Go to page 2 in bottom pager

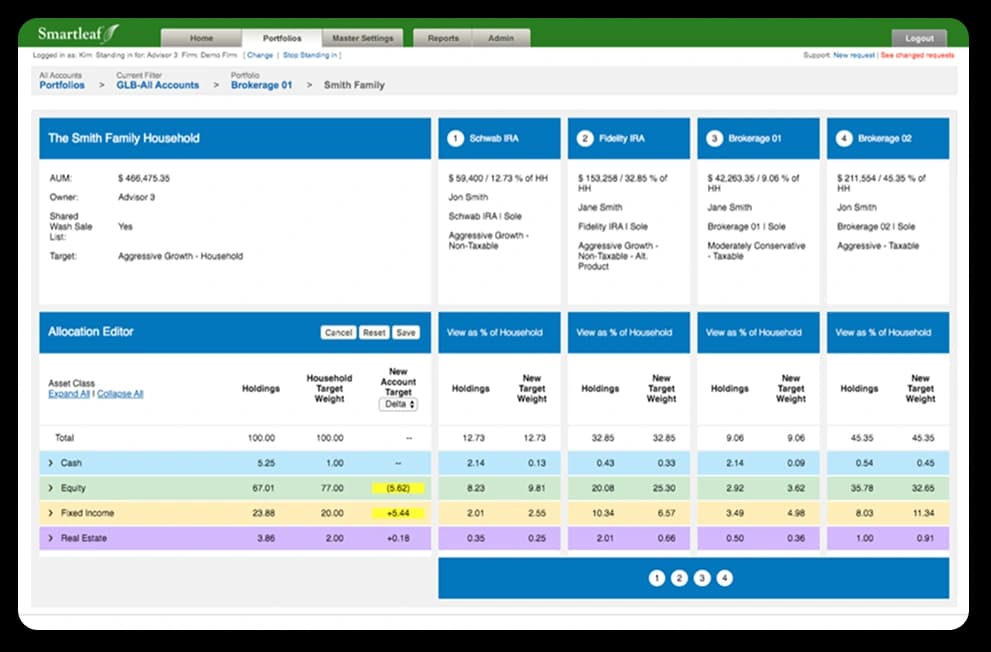click(679, 578)
